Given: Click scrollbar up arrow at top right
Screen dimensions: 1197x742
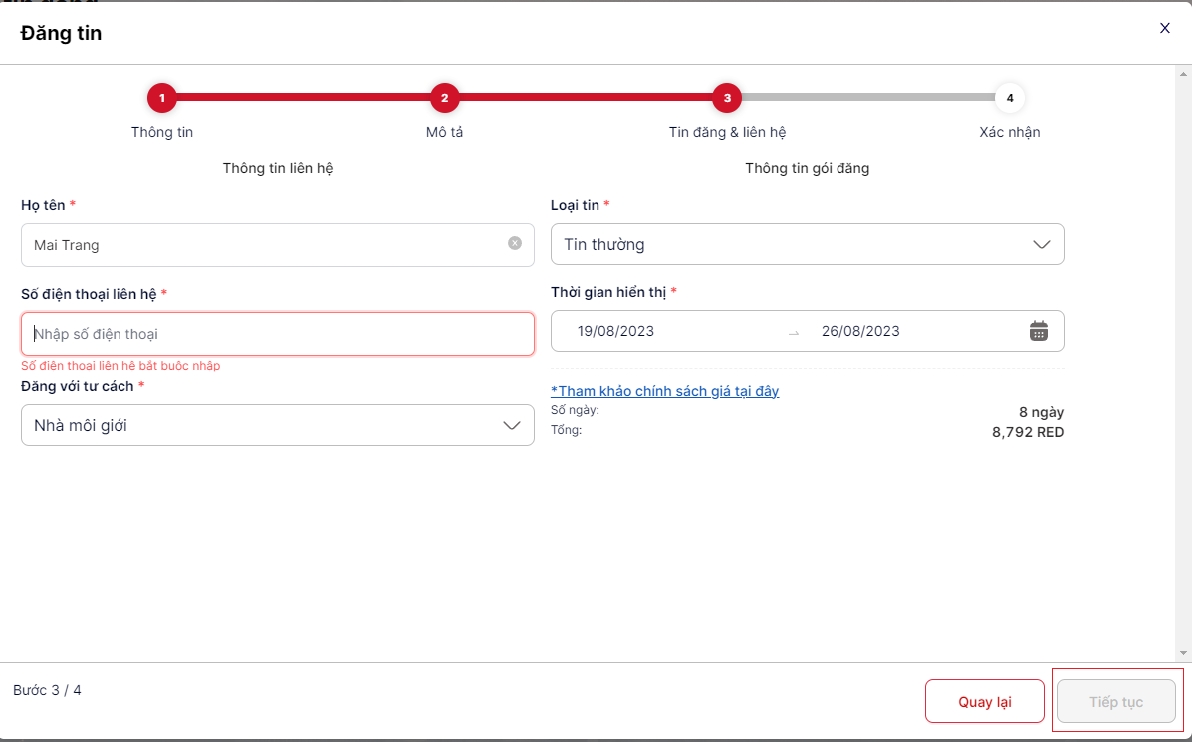Looking at the screenshot, I should [1184, 72].
